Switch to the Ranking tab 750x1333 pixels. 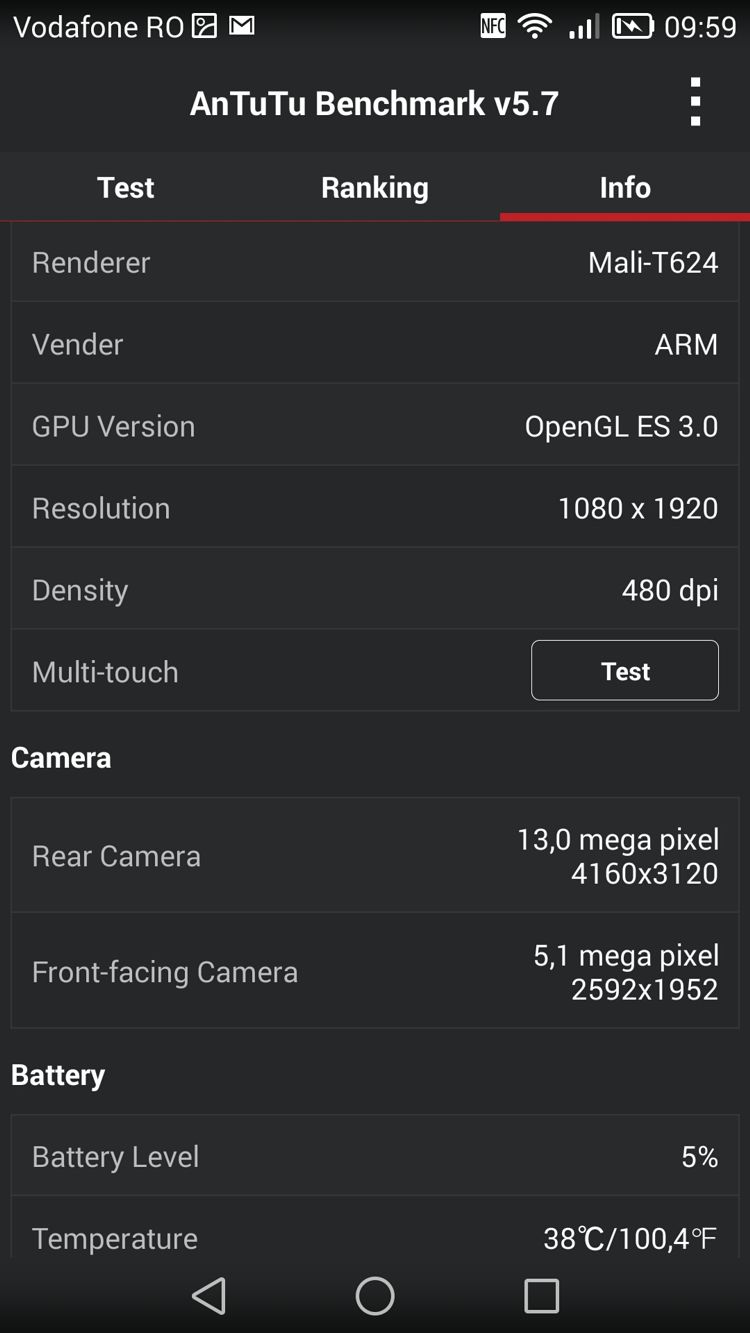(x=375, y=187)
